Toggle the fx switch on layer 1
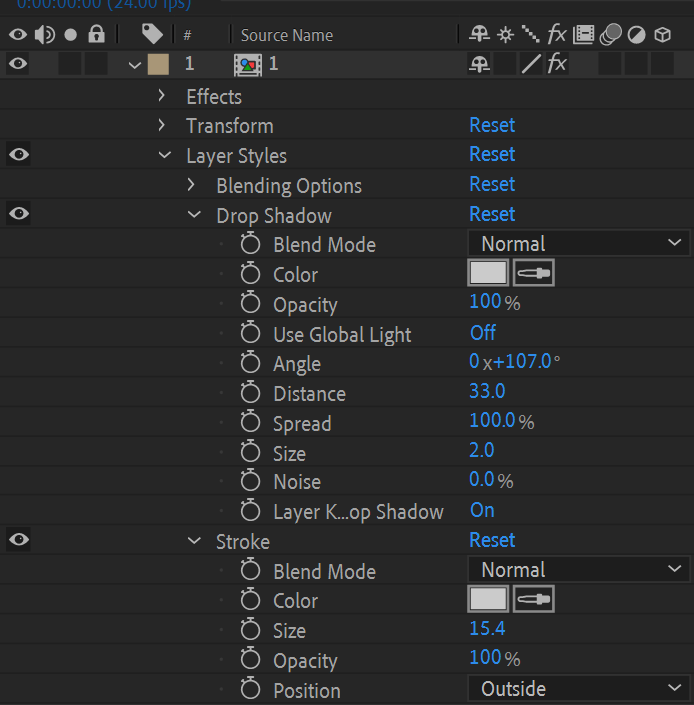This screenshot has width=694, height=705. tap(557, 63)
